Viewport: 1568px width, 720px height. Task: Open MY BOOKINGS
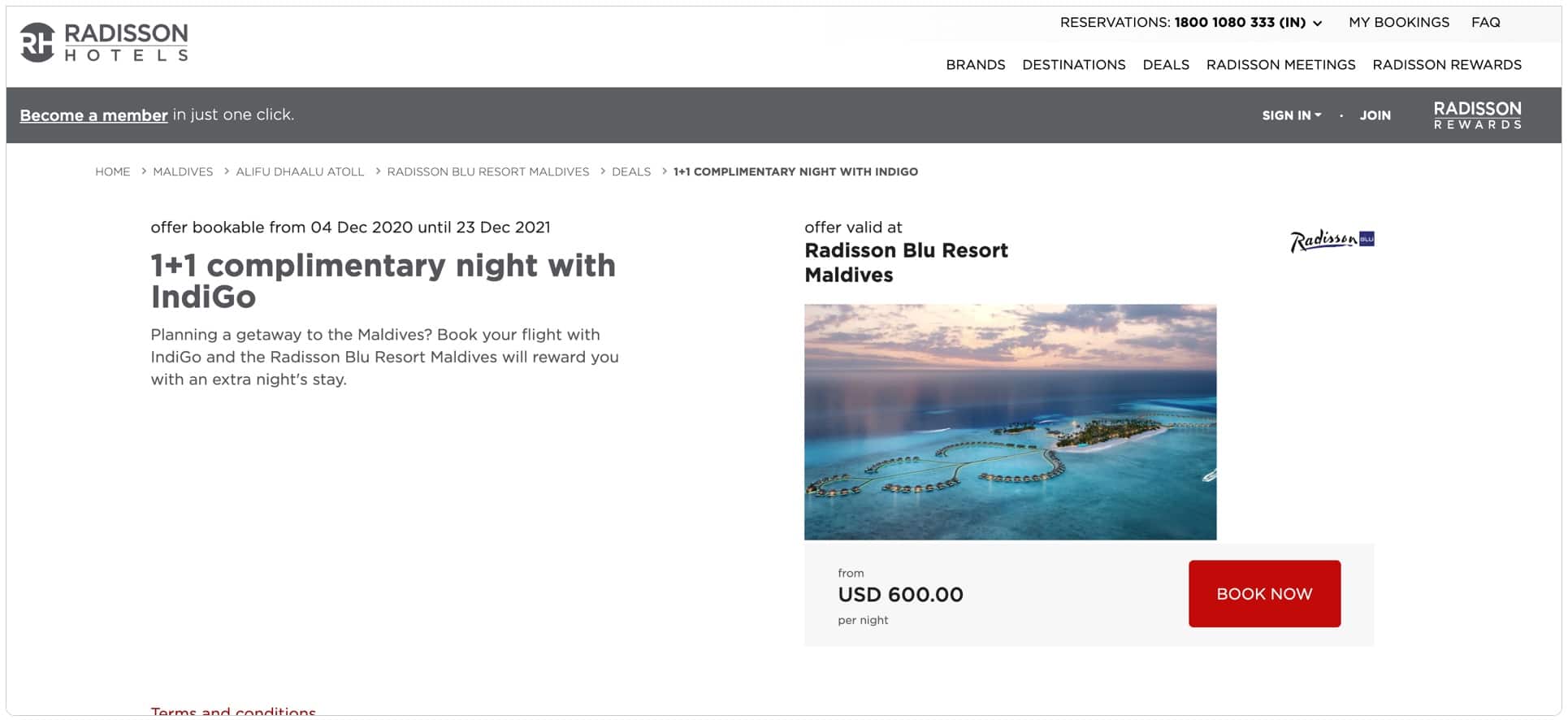1397,22
